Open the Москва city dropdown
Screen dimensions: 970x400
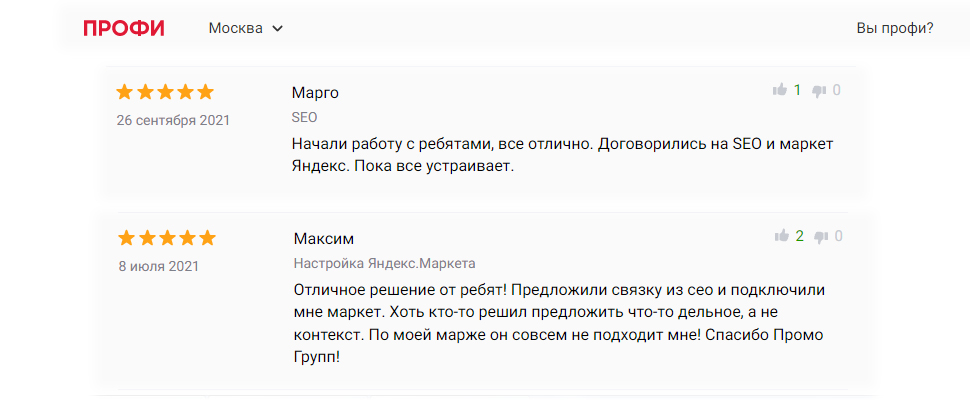coord(246,28)
